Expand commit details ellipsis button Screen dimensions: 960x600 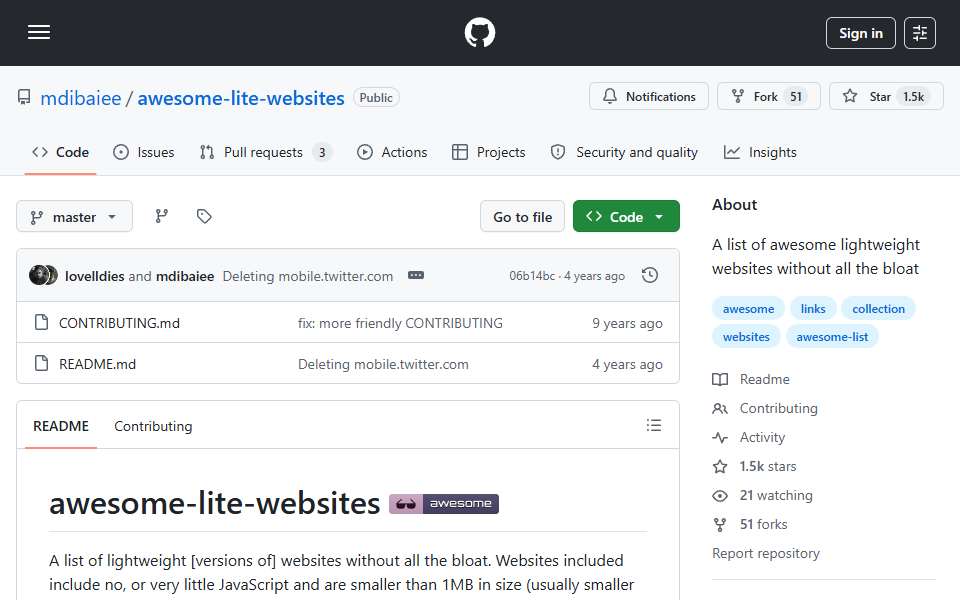pos(416,276)
